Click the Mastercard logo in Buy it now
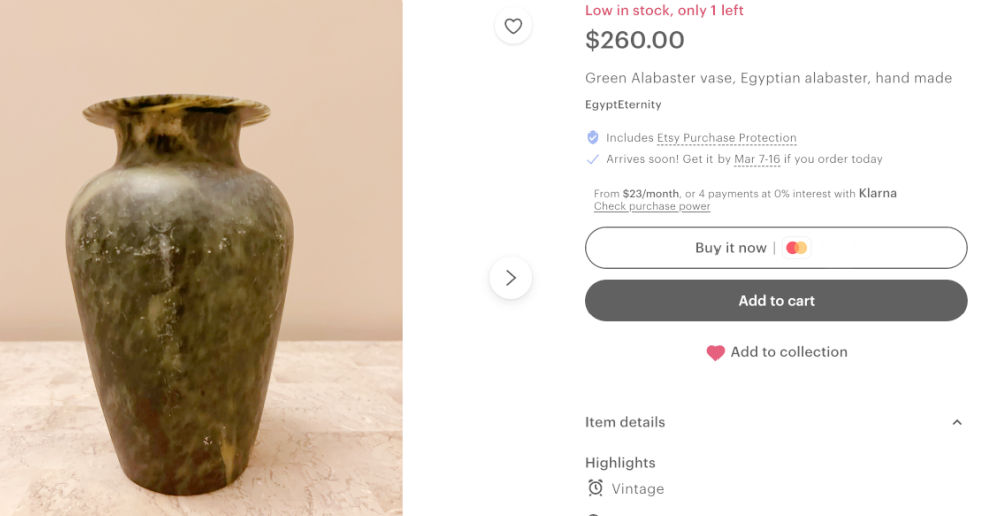The image size is (1000, 516). [796, 248]
